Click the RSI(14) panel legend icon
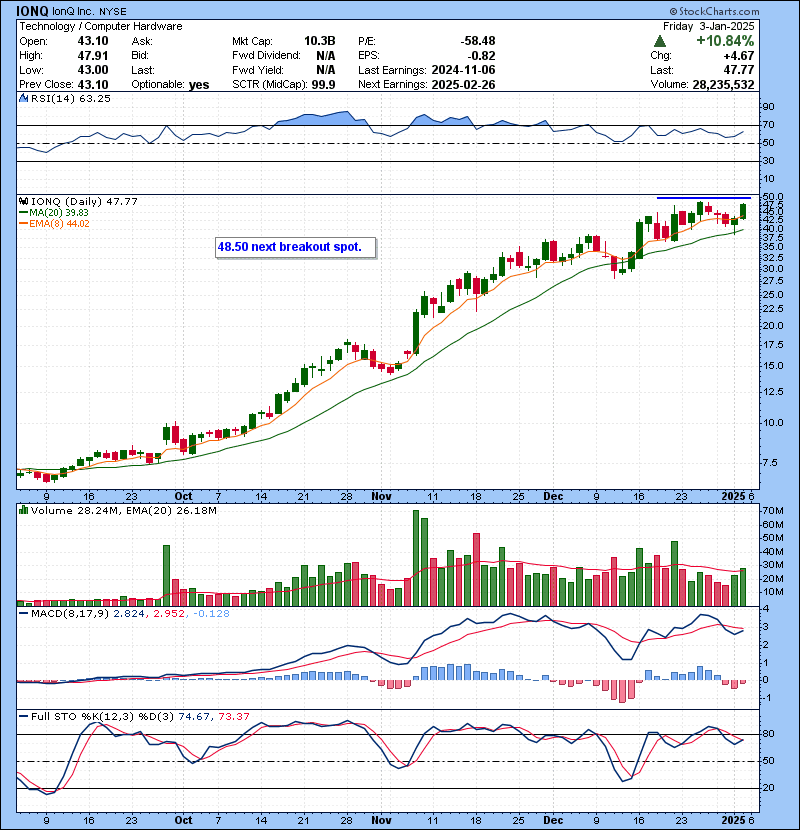 [23, 98]
